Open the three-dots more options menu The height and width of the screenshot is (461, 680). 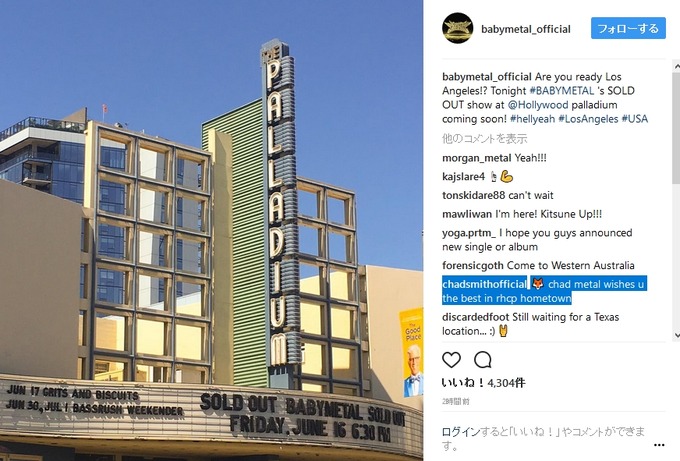point(659,445)
